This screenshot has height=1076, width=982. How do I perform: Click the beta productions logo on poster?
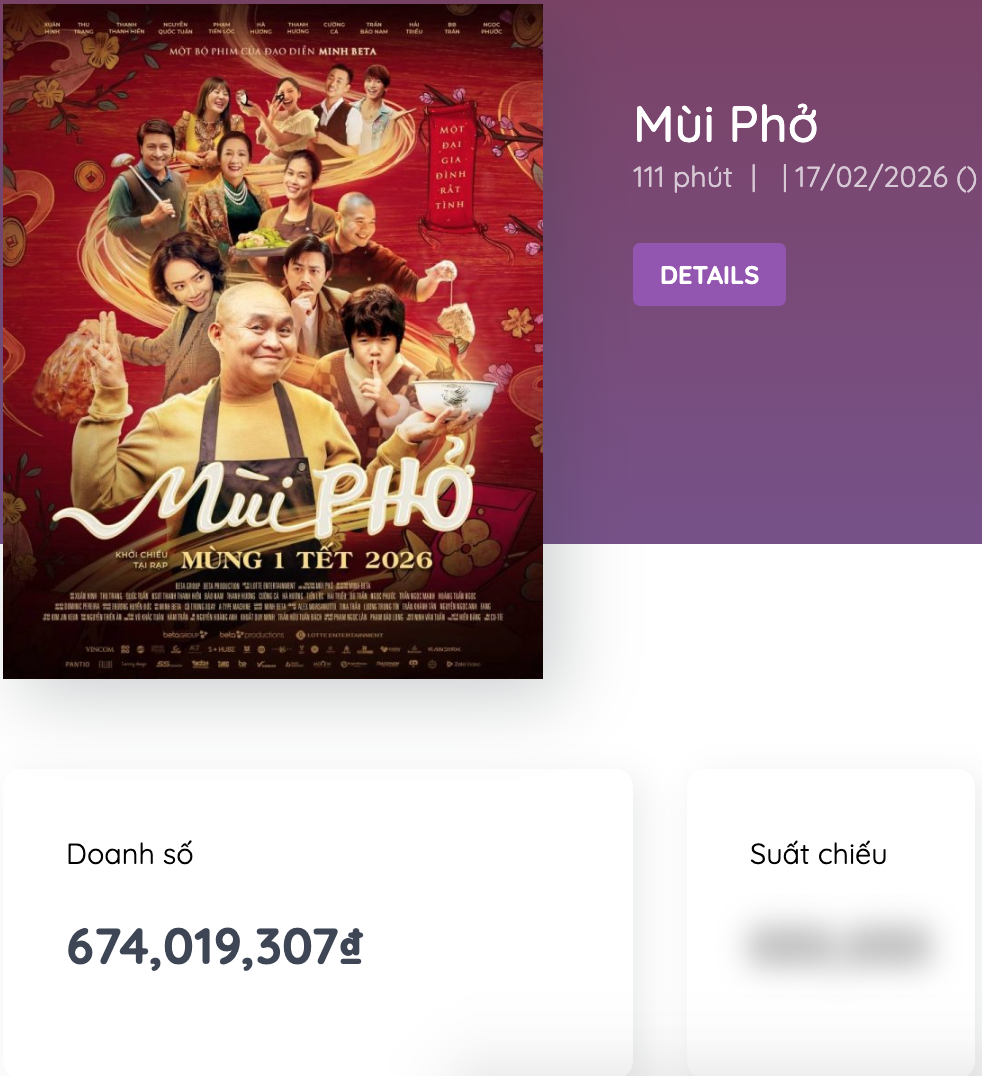tap(252, 634)
